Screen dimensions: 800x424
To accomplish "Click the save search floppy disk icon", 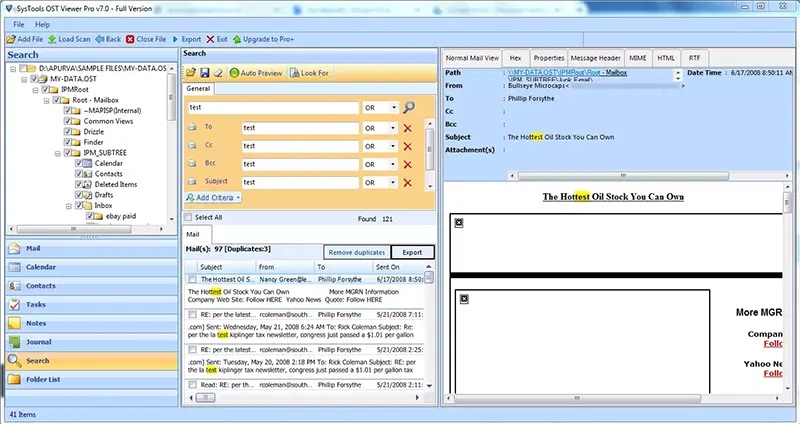I will click(205, 73).
